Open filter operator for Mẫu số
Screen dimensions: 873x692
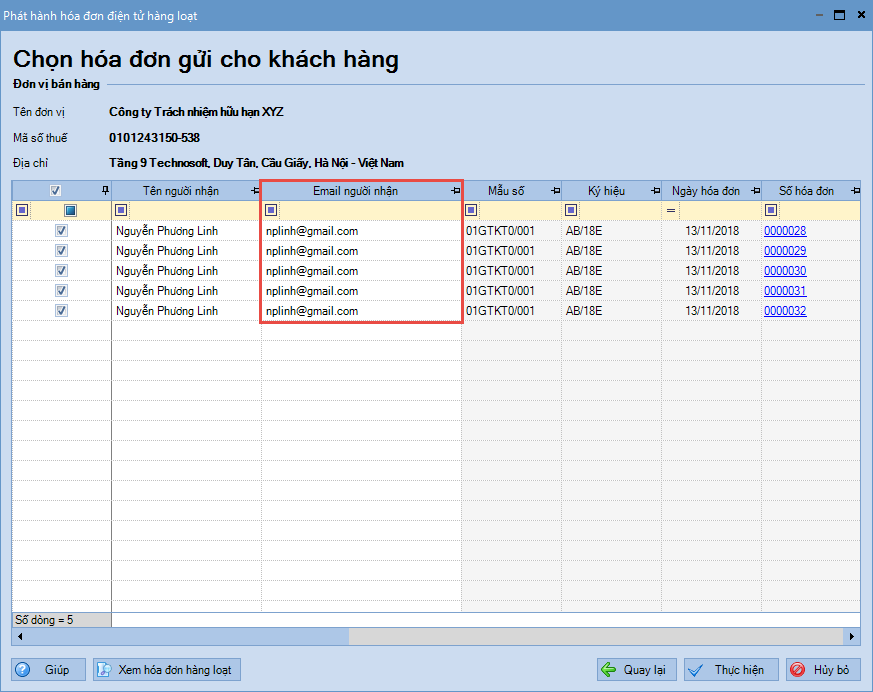pyautogui.click(x=471, y=210)
